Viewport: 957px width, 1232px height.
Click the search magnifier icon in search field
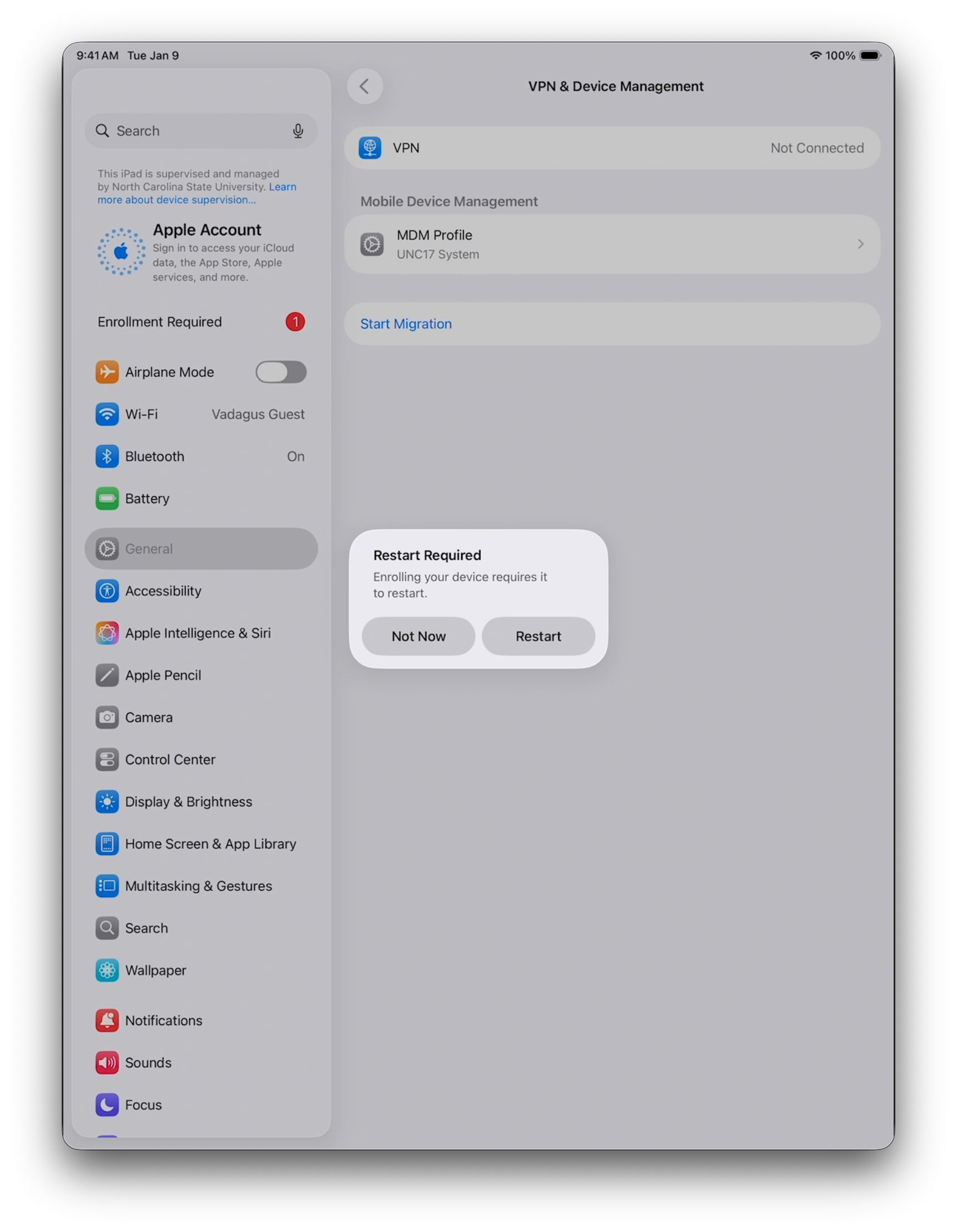pyautogui.click(x=102, y=131)
